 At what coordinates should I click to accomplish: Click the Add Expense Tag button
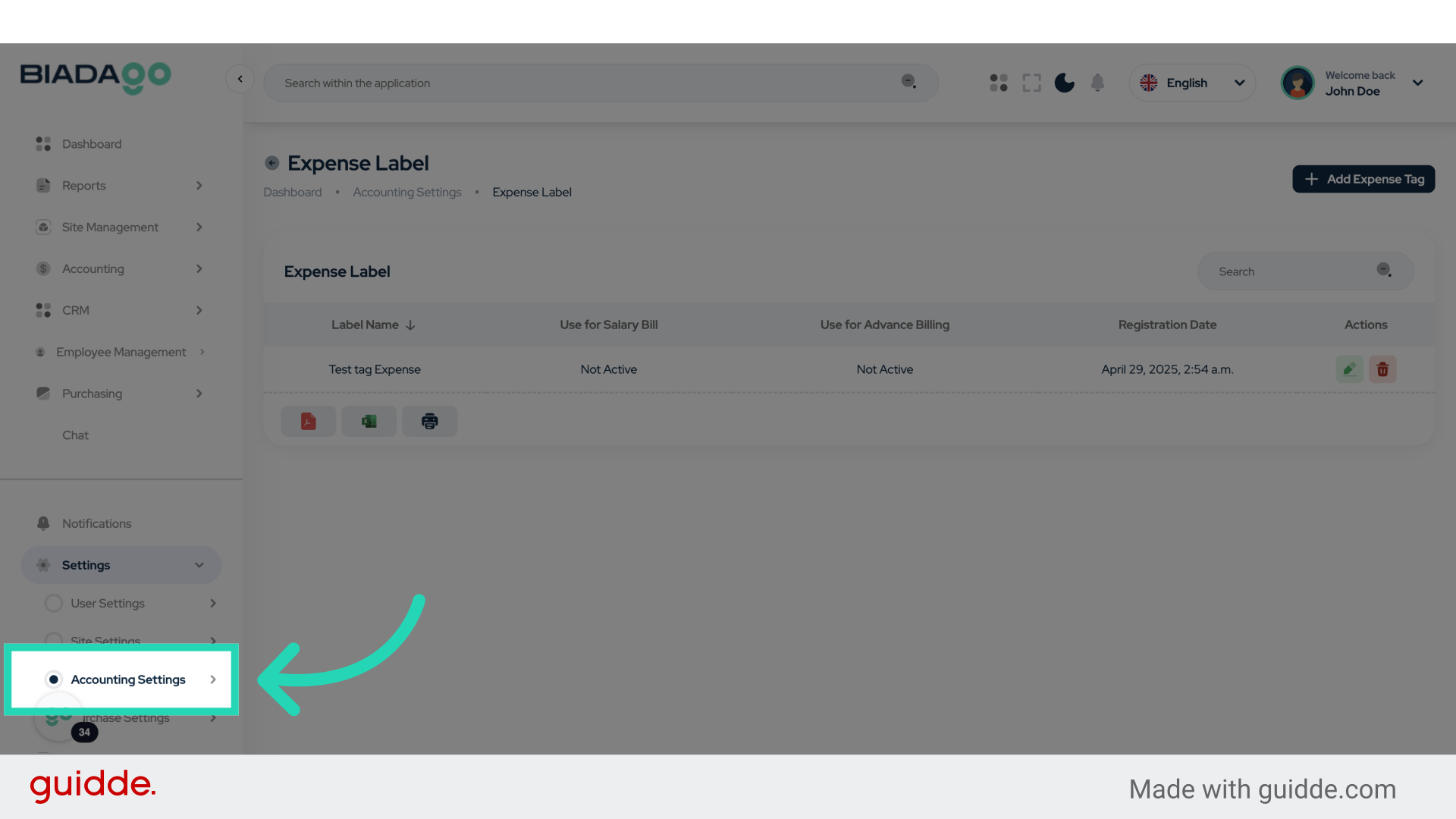click(x=1363, y=179)
